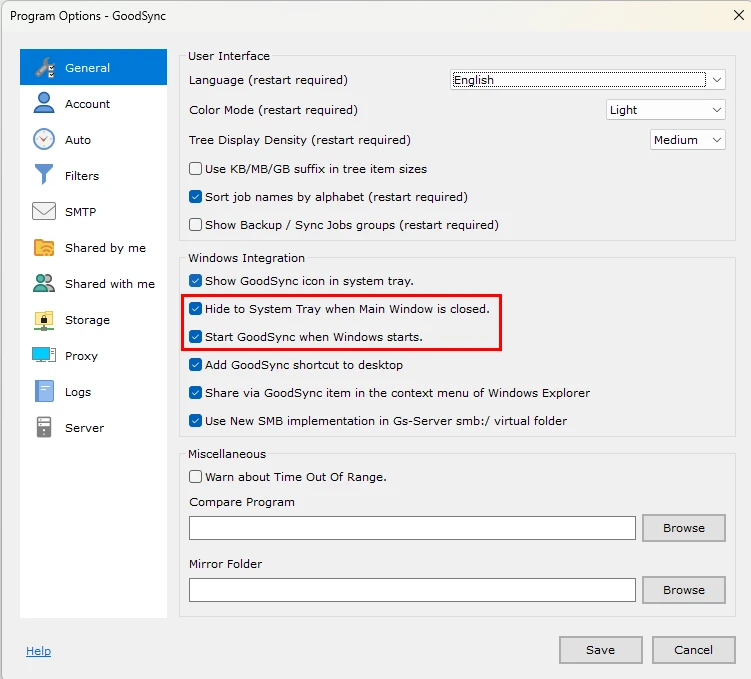This screenshot has height=679, width=751.
Task: Toggle Start GoodSync when Windows starts
Action: click(x=195, y=337)
